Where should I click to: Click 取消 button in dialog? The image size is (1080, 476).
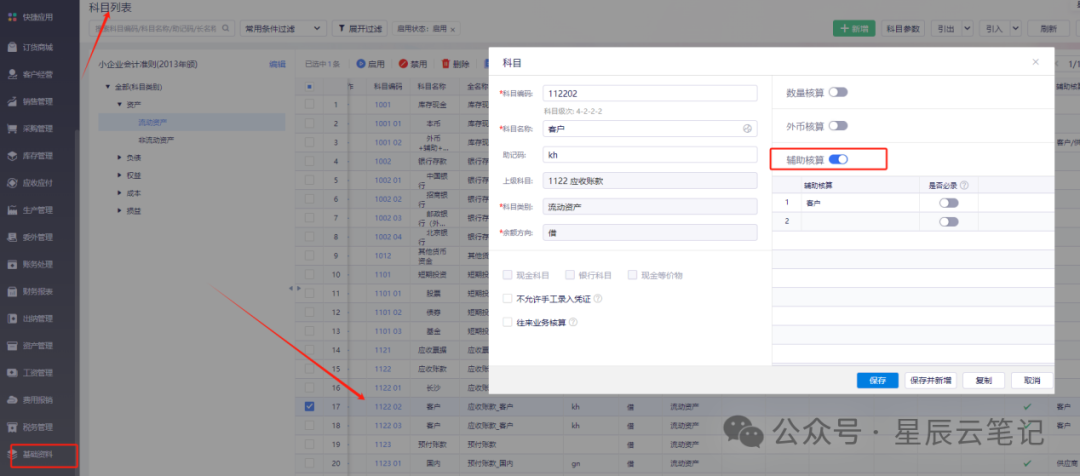coord(1032,380)
